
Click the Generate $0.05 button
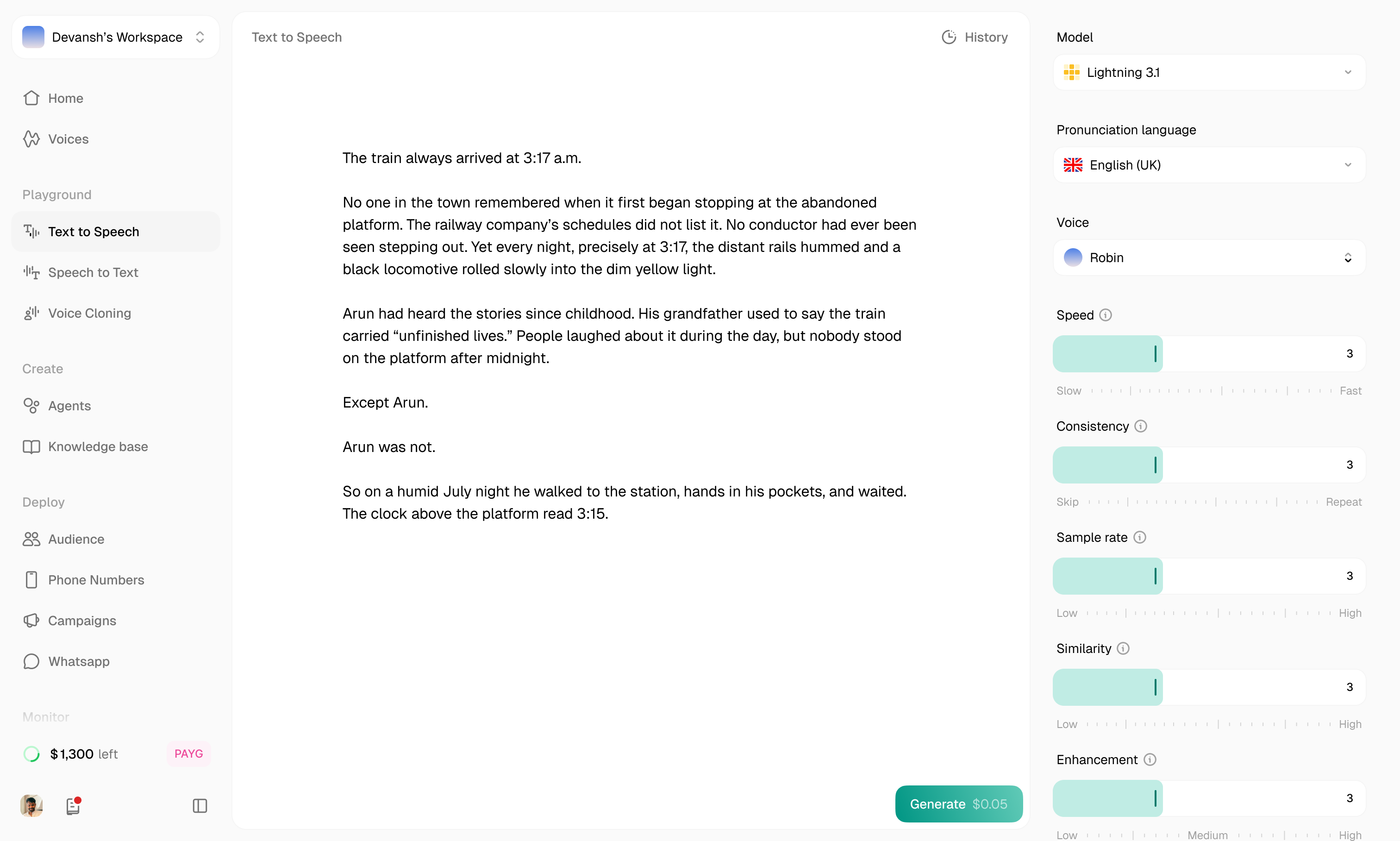(959, 803)
